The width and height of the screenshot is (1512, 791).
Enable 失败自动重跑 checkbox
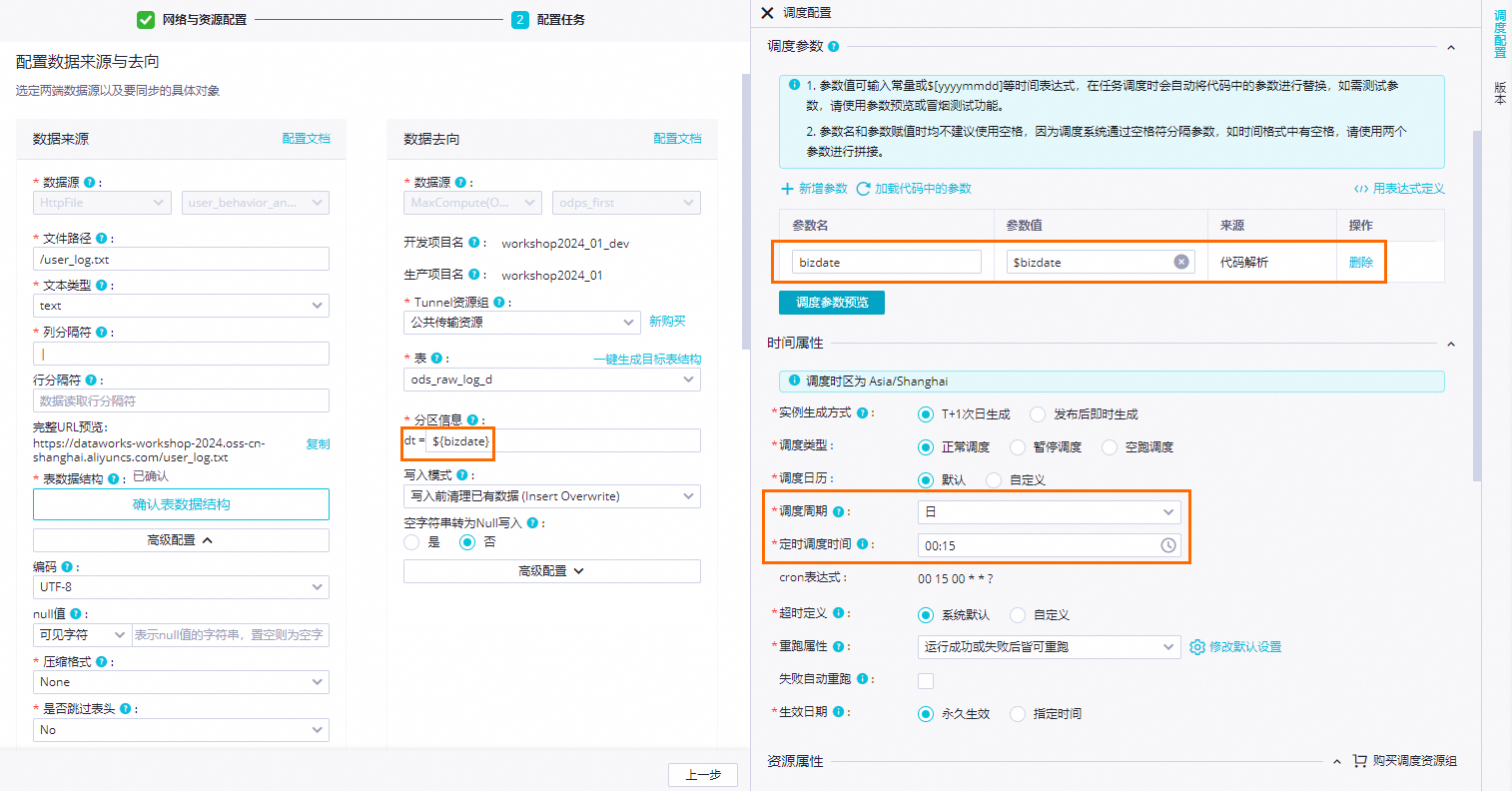[926, 681]
